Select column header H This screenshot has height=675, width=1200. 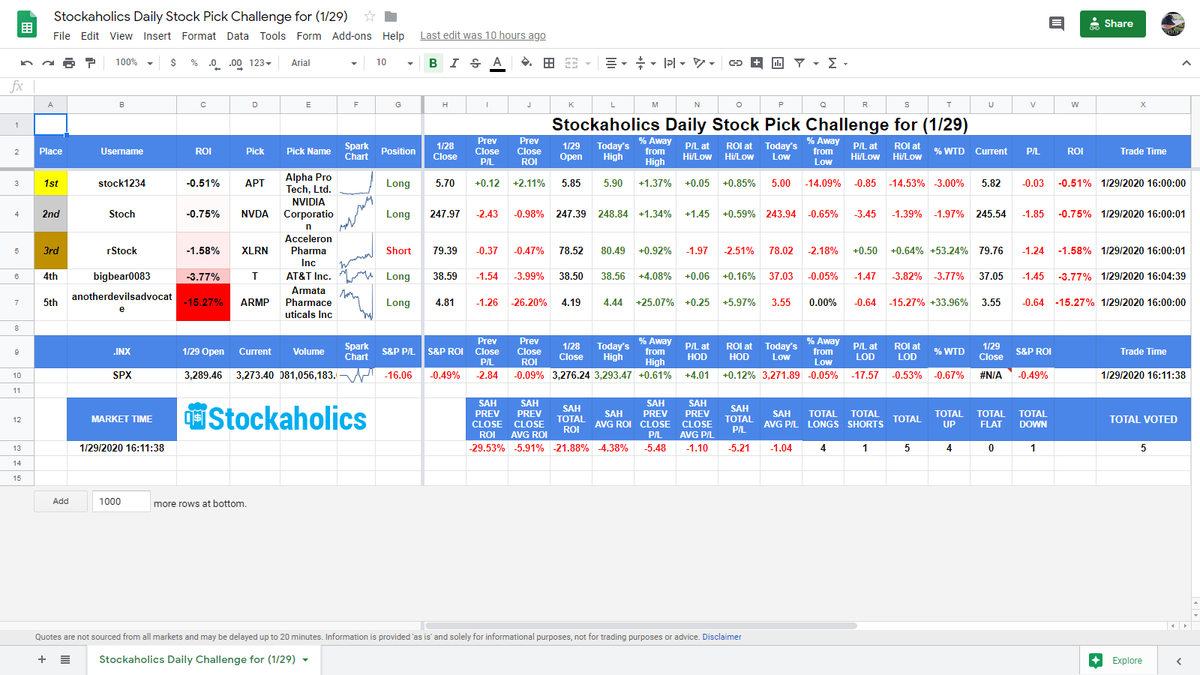coord(444,104)
